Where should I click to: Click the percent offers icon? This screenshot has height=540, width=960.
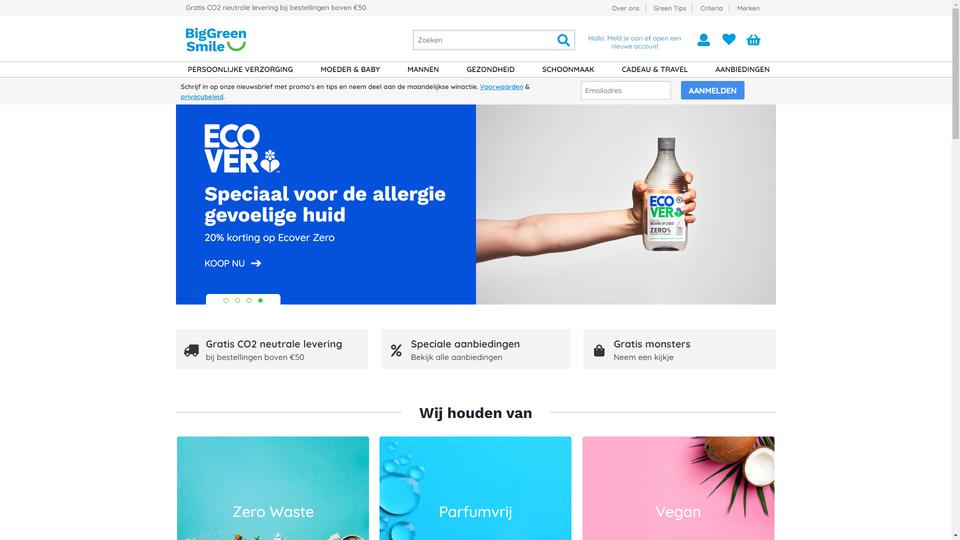point(396,350)
